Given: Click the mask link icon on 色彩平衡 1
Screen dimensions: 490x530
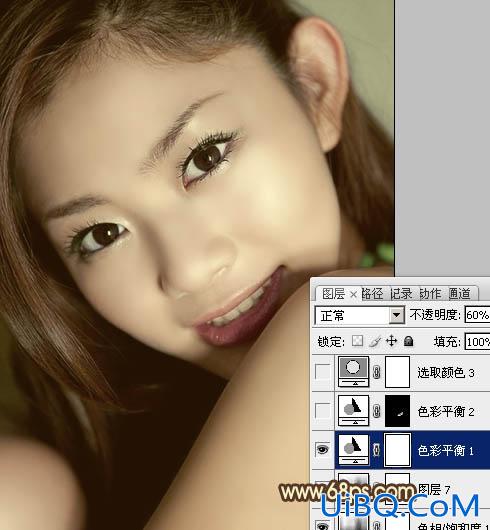Looking at the screenshot, I should click(377, 450).
